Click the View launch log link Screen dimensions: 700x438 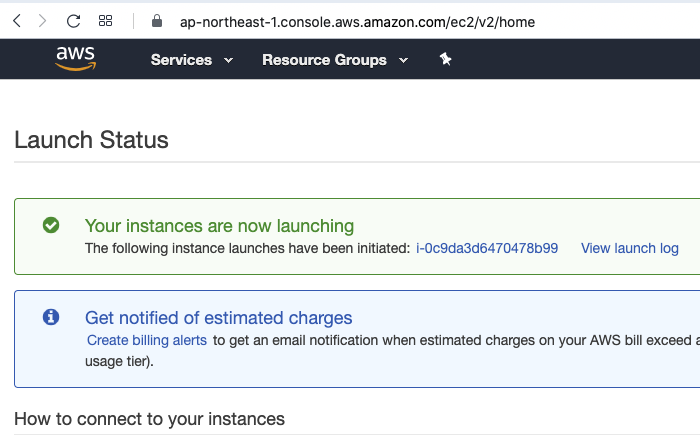pos(629,248)
